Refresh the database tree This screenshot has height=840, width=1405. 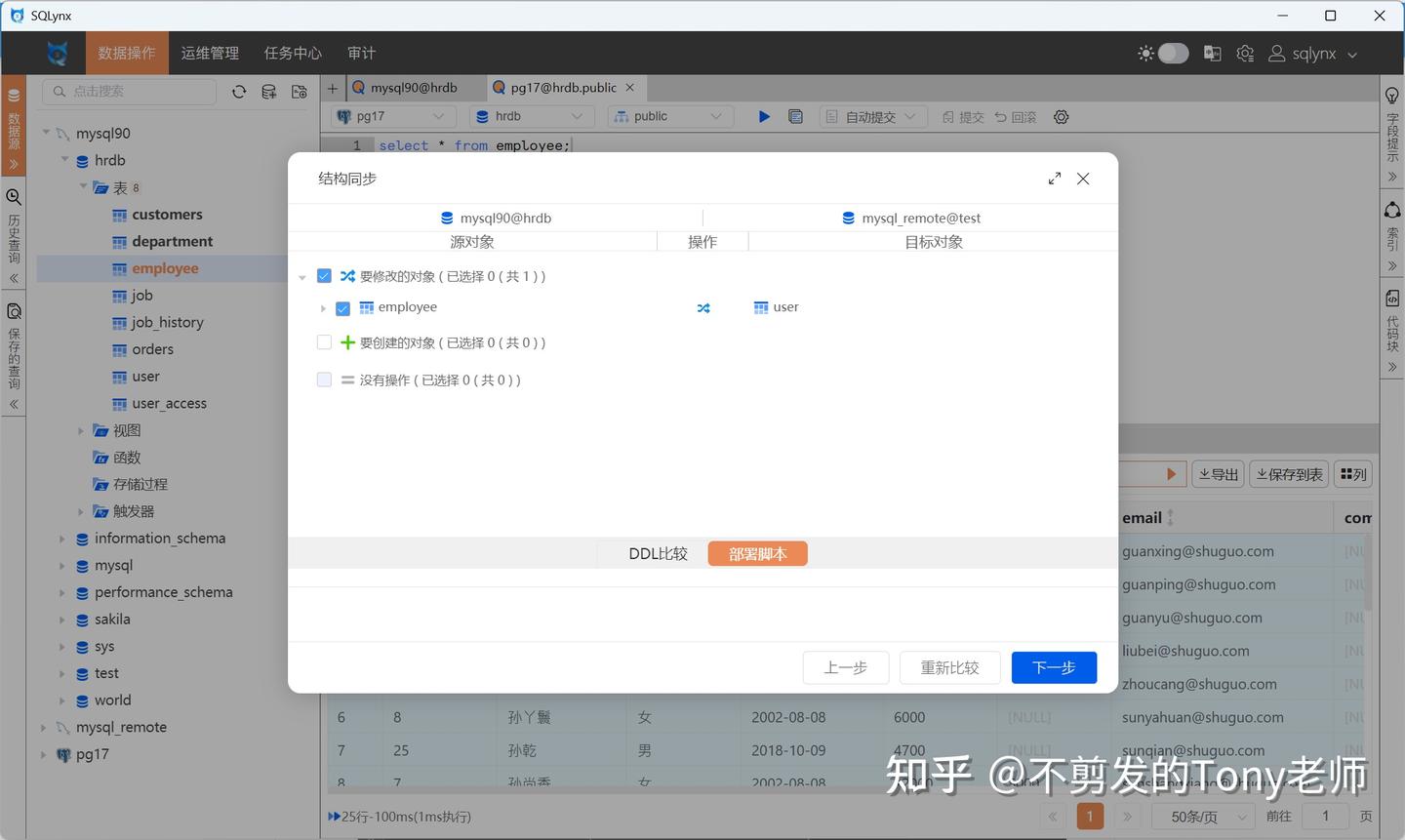point(238,91)
